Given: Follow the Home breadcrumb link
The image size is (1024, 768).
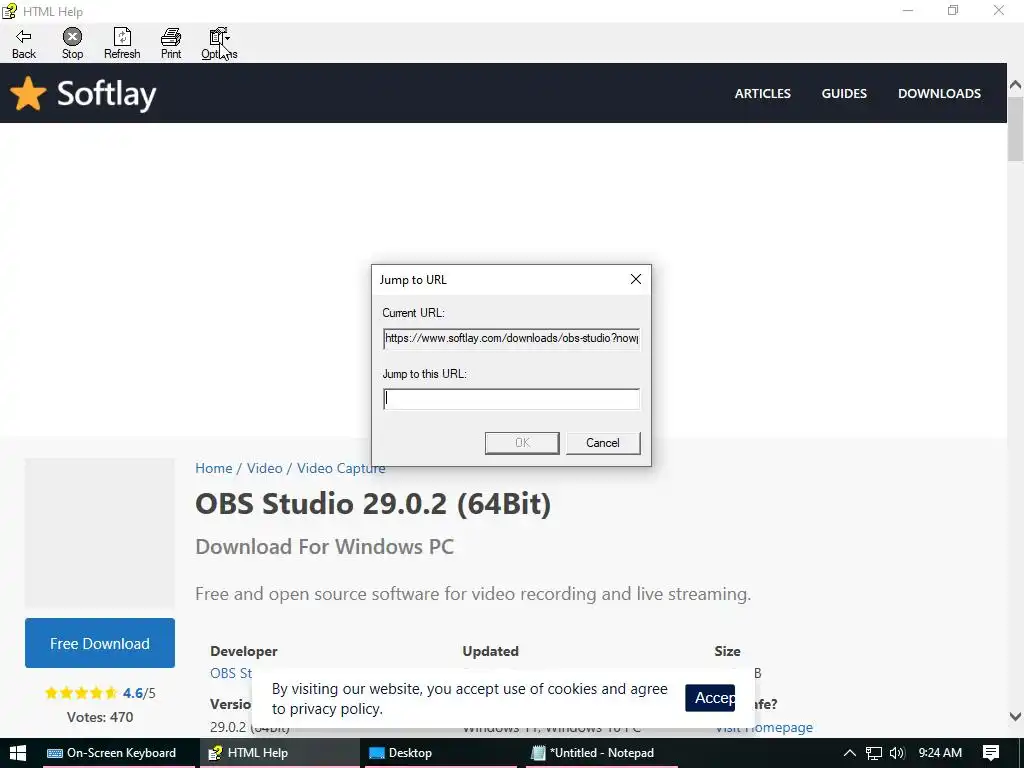Looking at the screenshot, I should coord(214,468).
